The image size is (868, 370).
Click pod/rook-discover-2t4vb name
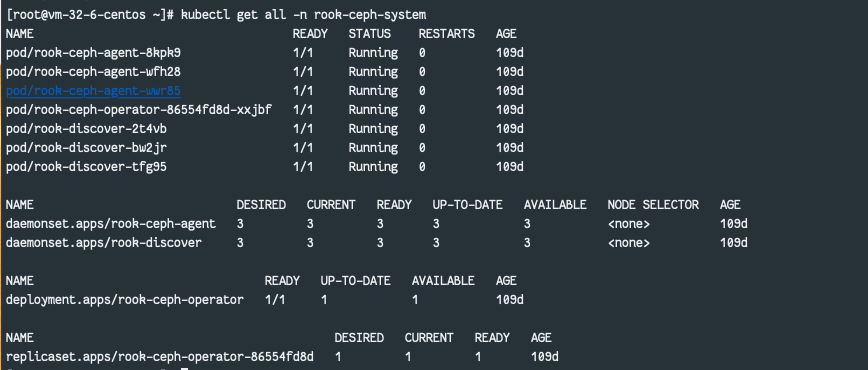click(x=86, y=129)
